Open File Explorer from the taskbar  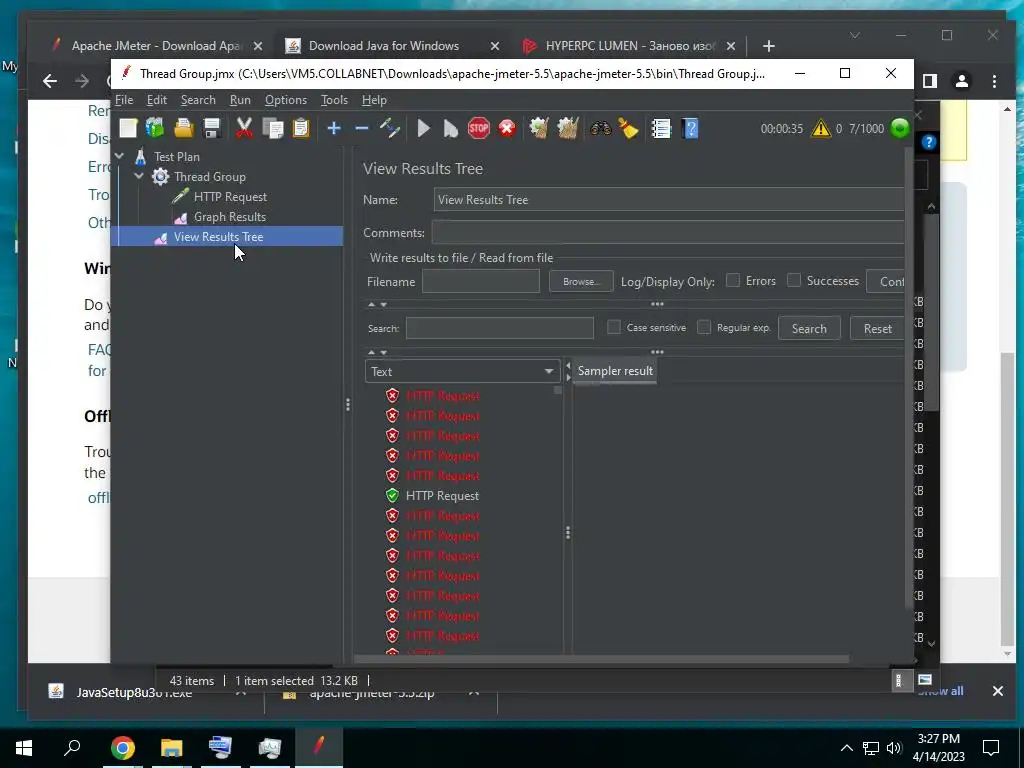point(171,748)
